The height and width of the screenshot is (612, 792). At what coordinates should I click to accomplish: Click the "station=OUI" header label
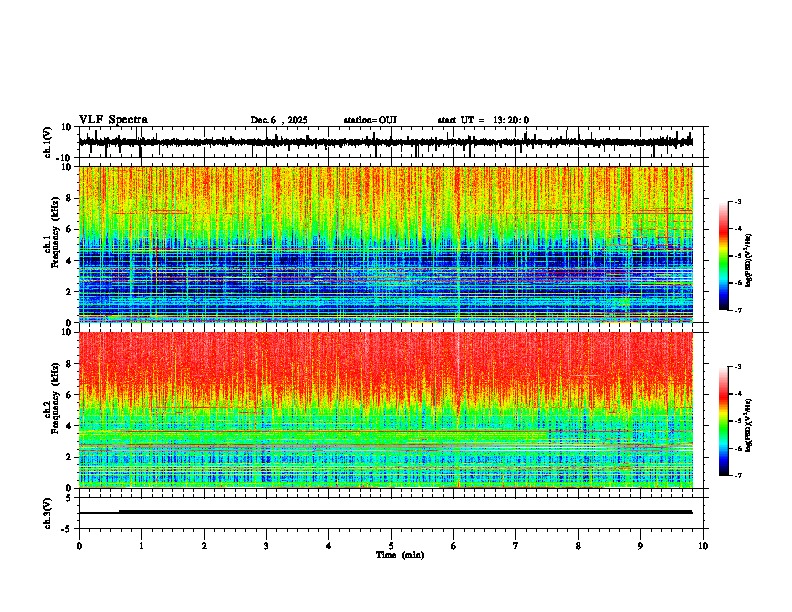pos(370,120)
